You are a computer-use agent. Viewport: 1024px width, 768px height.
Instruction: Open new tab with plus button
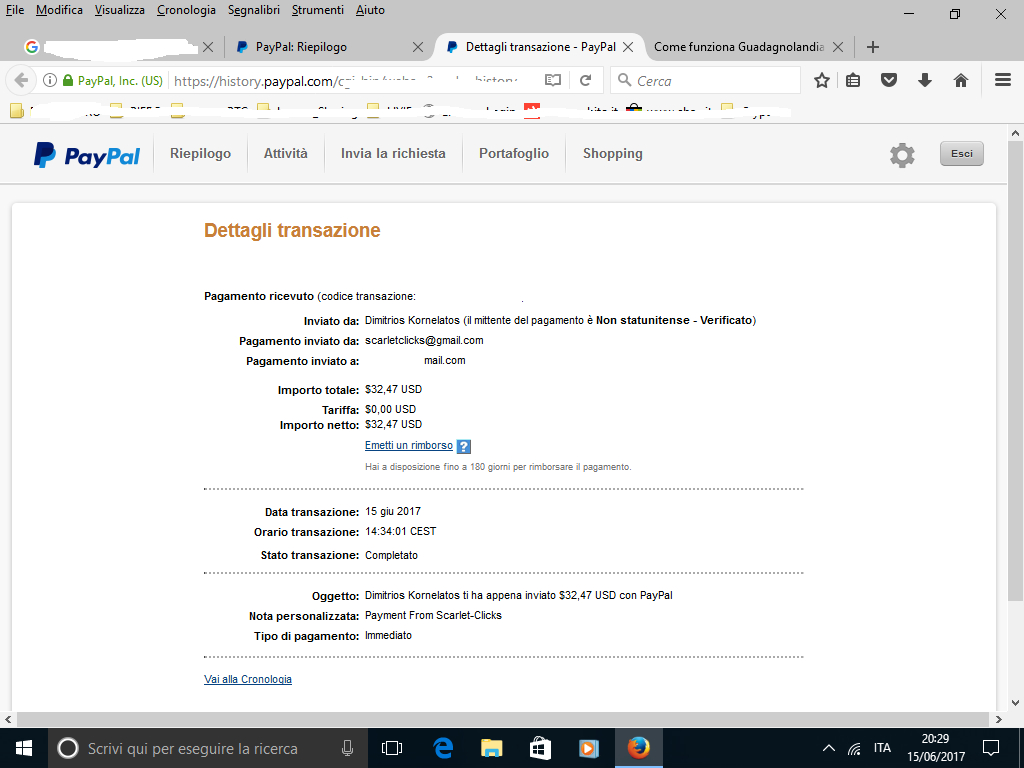click(x=872, y=47)
